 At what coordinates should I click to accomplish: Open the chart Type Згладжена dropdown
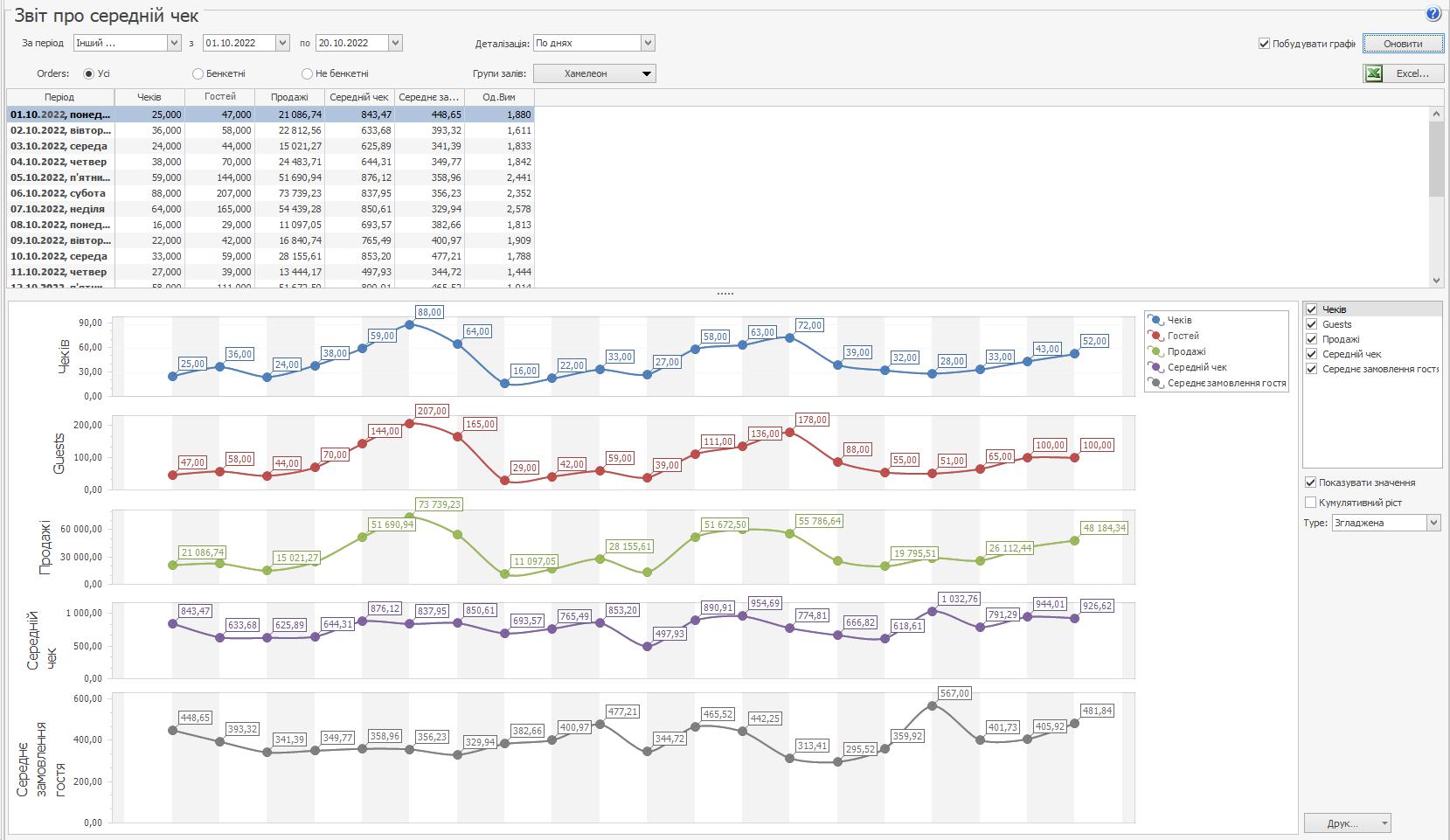click(1433, 523)
